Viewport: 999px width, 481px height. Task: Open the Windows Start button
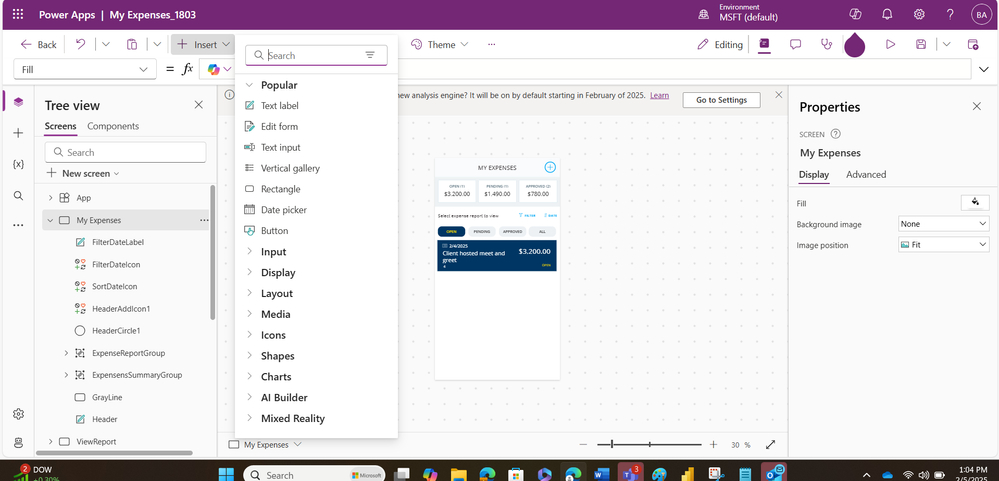pos(226,474)
